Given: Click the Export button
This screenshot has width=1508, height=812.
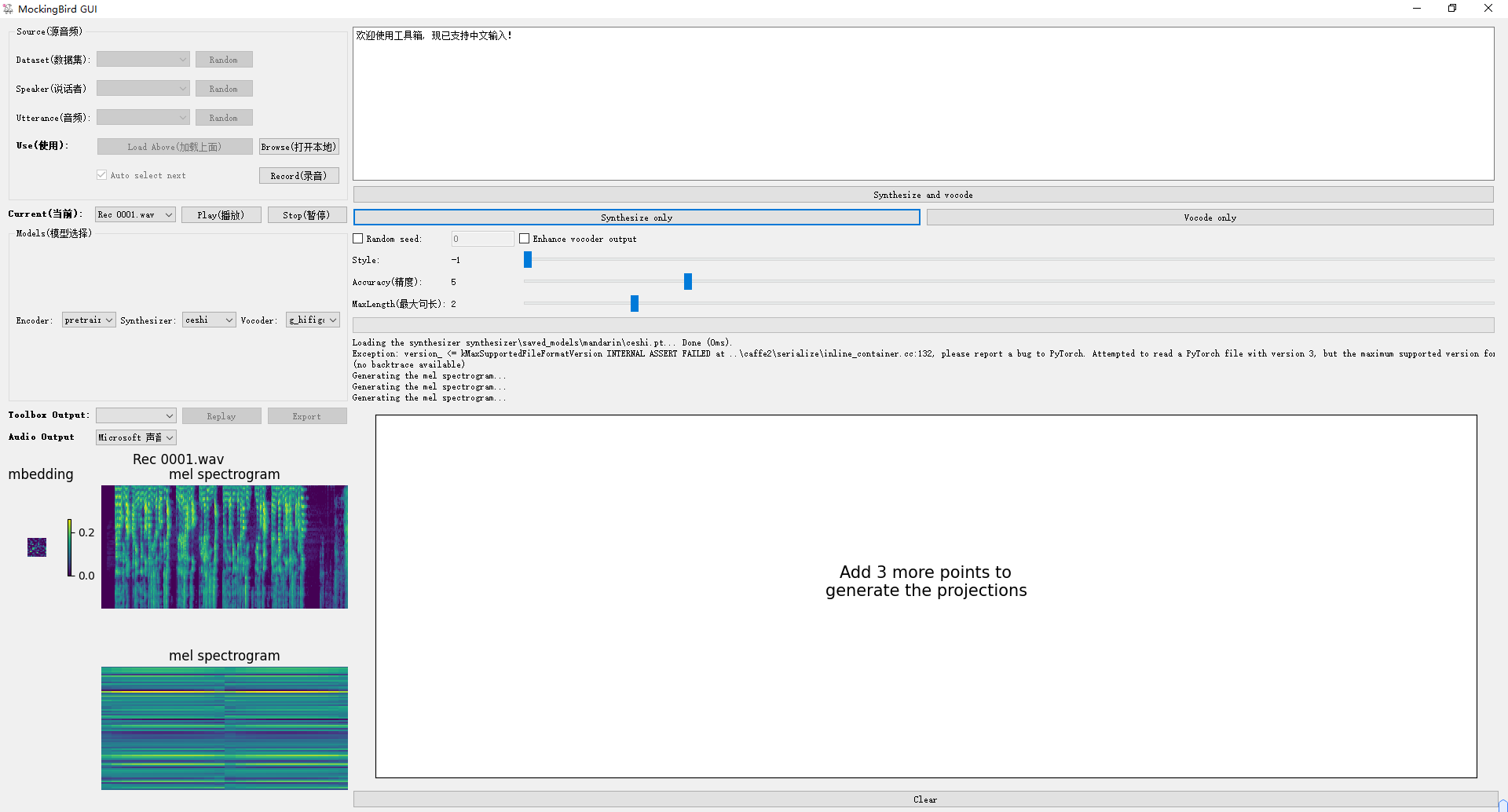Looking at the screenshot, I should (x=307, y=416).
